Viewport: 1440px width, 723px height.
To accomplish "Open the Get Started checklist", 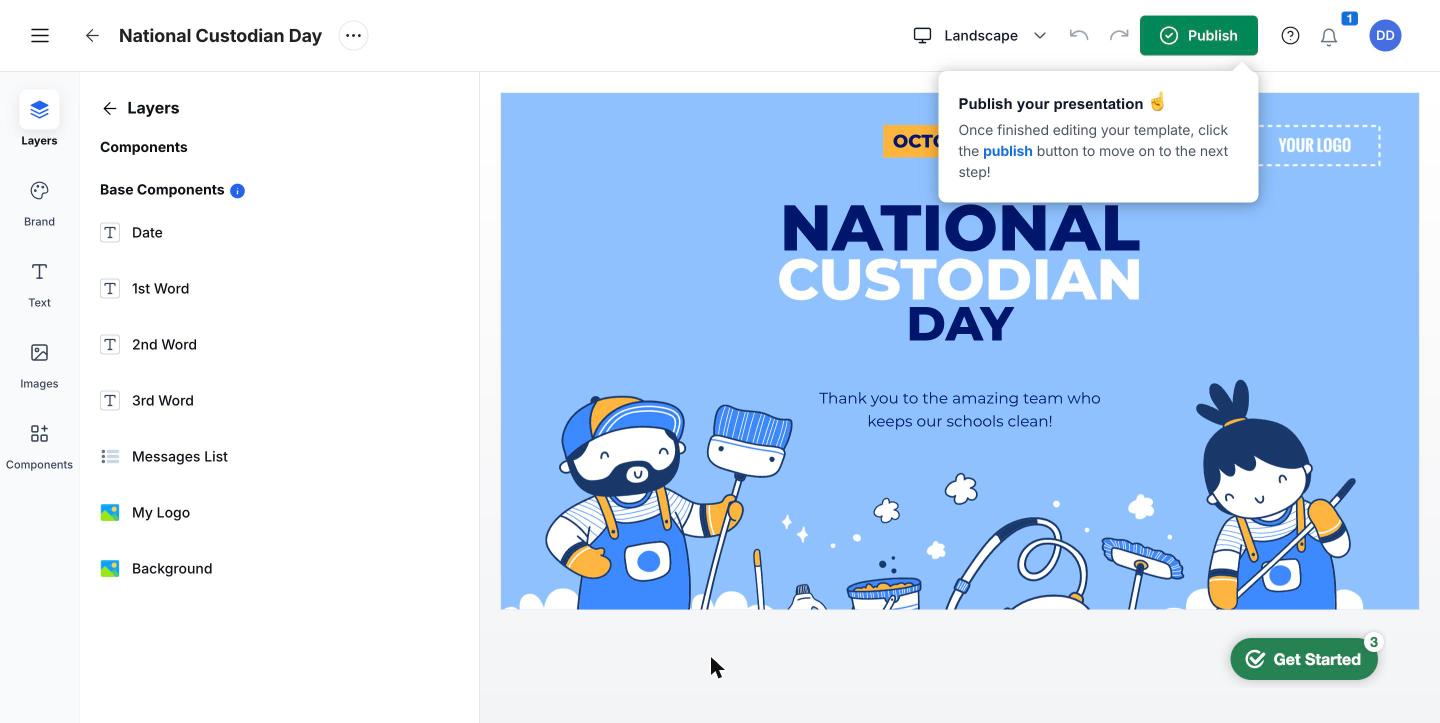I will tap(1304, 659).
